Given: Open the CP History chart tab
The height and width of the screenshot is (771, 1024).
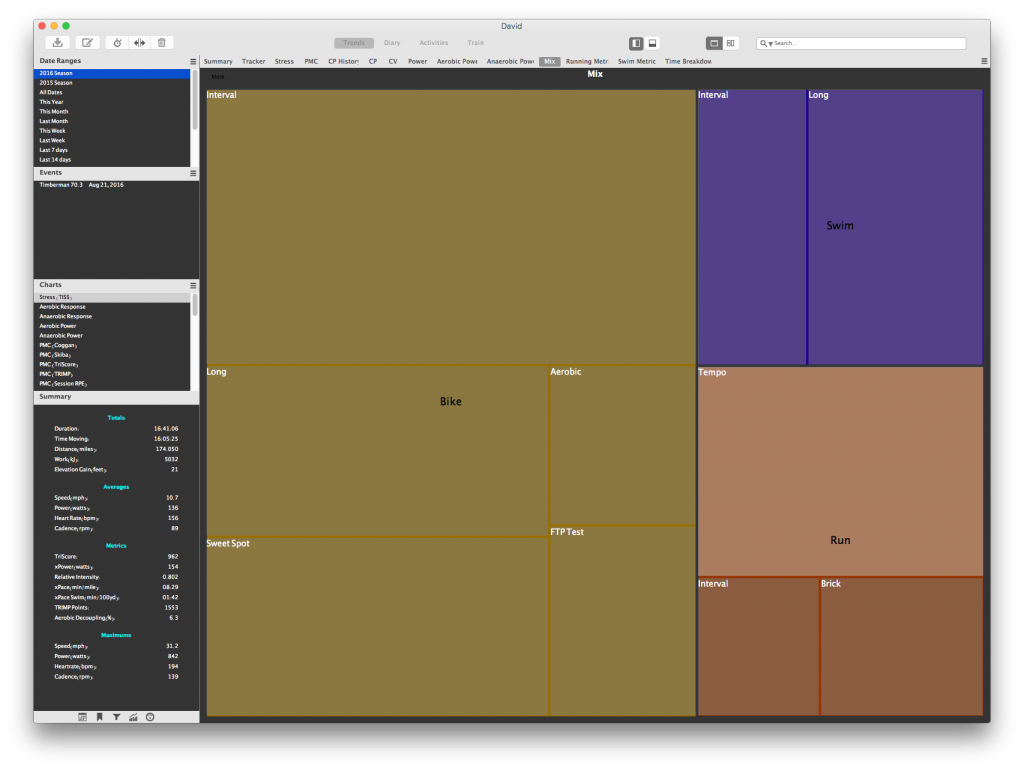Looking at the screenshot, I should [x=344, y=61].
